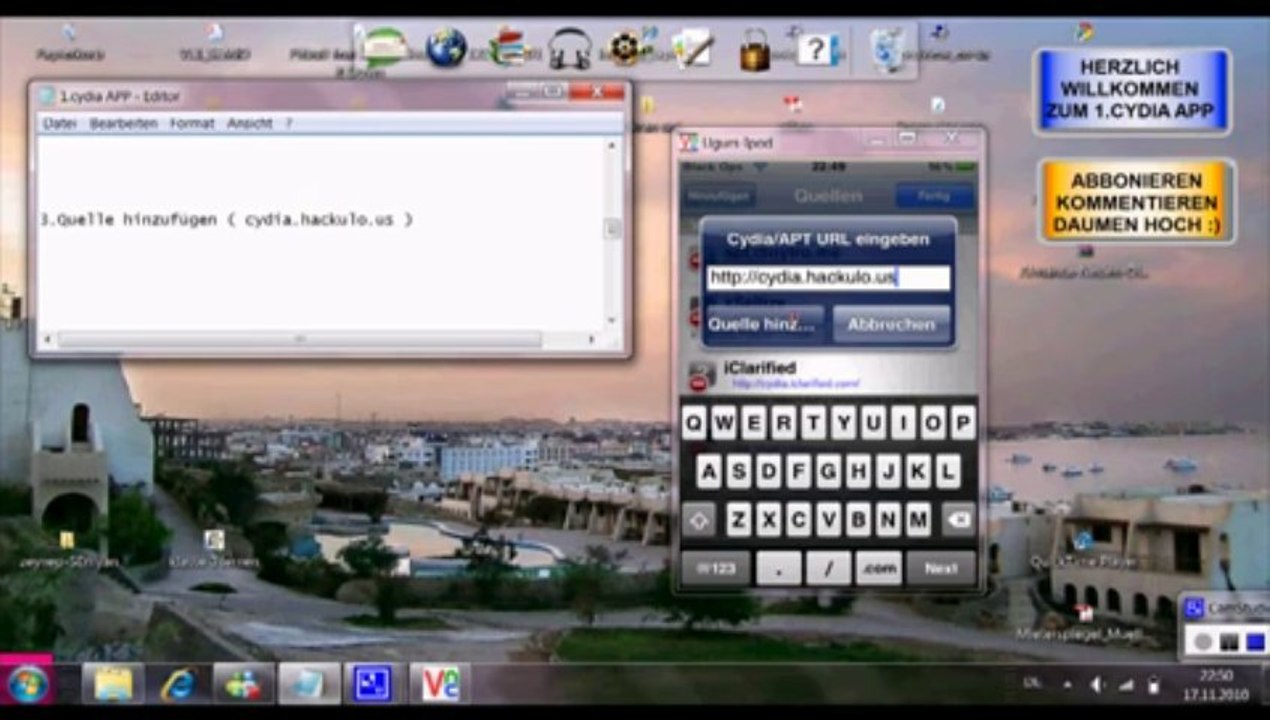The width and height of the screenshot is (1270, 720).
Task: Open the Format menu in the editor
Action: point(191,124)
